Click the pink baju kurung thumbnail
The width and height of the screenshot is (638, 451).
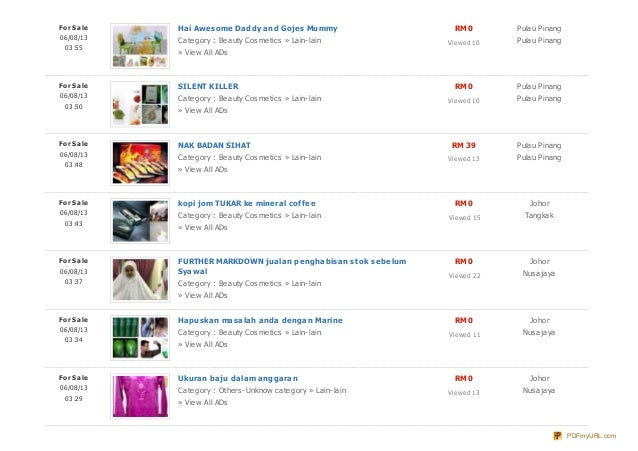pyautogui.click(x=140, y=396)
